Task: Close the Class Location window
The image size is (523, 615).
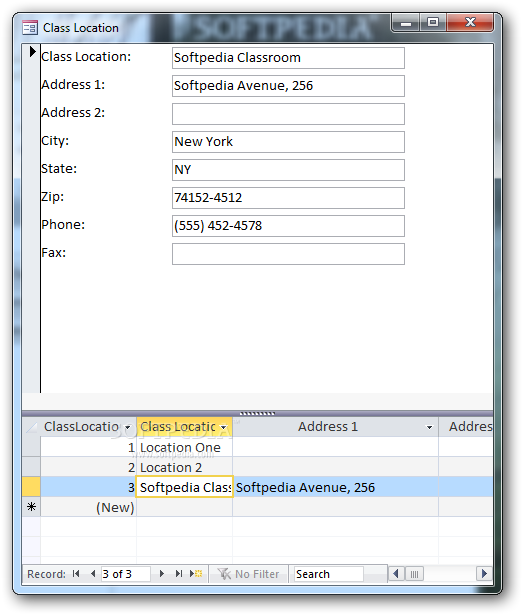Action: [470, 23]
